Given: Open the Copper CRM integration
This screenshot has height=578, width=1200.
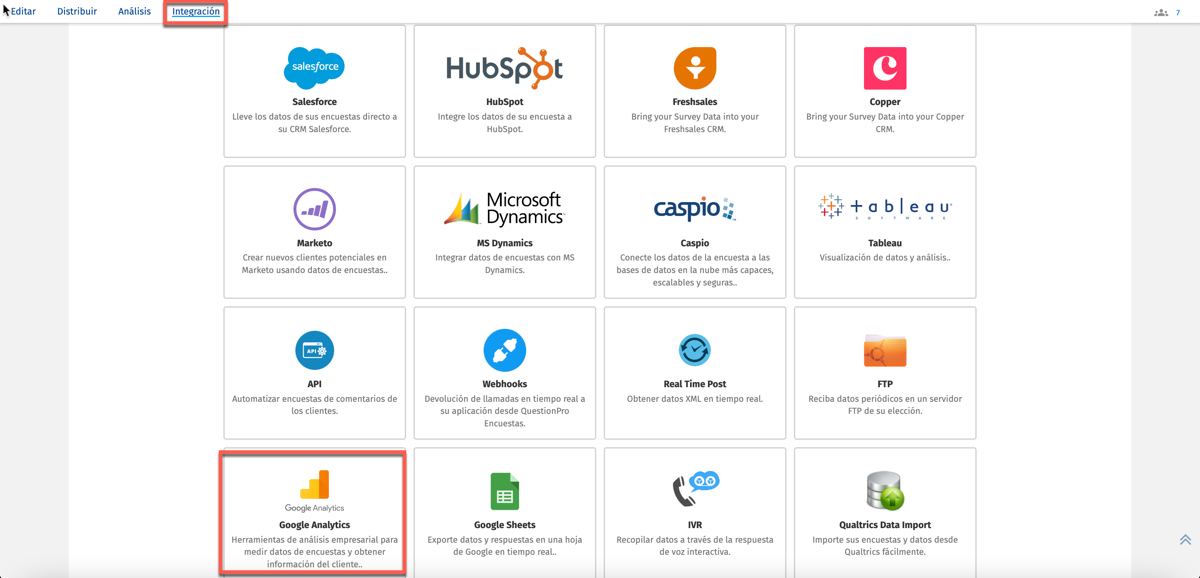Looking at the screenshot, I should pyautogui.click(x=884, y=91).
